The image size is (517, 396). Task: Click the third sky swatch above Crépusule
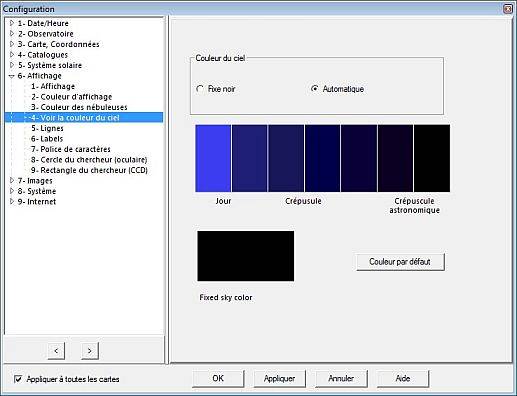(286, 158)
